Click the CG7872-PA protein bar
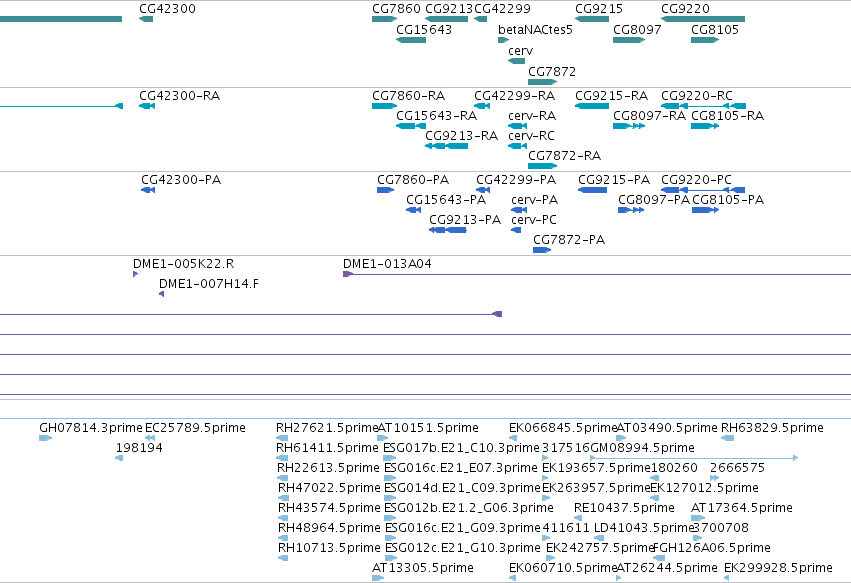This screenshot has width=851, height=583. click(542, 250)
